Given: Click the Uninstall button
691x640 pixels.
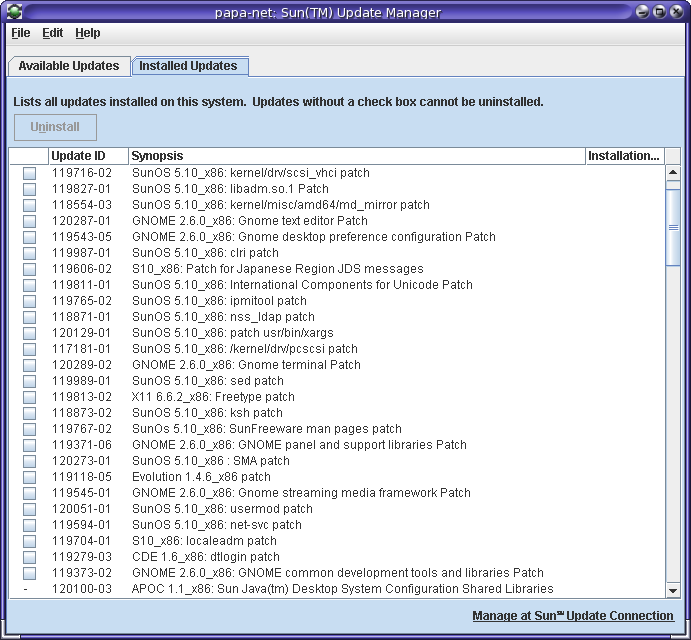Looking at the screenshot, I should click(55, 127).
